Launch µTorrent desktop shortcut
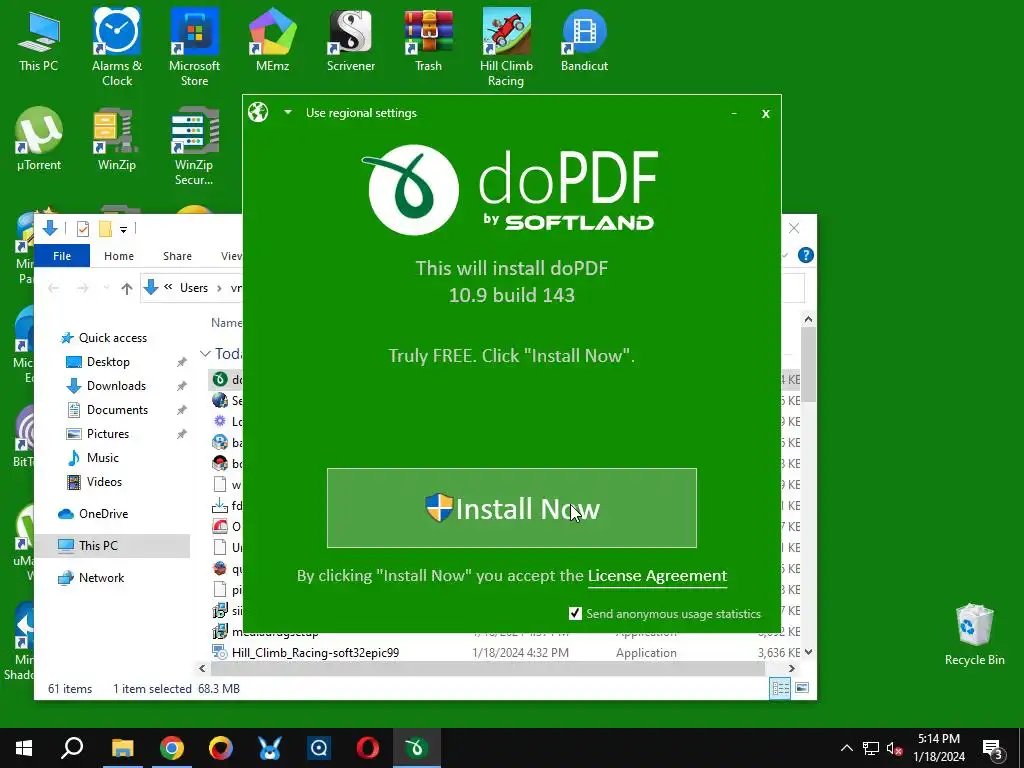The image size is (1024, 768). [x=39, y=138]
